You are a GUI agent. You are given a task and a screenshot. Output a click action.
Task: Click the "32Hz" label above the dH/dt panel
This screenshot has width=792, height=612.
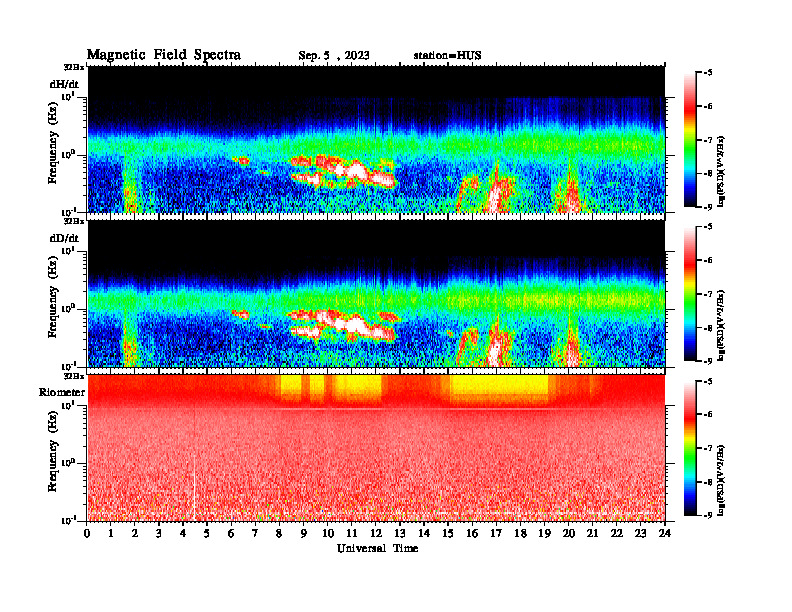(x=74, y=67)
